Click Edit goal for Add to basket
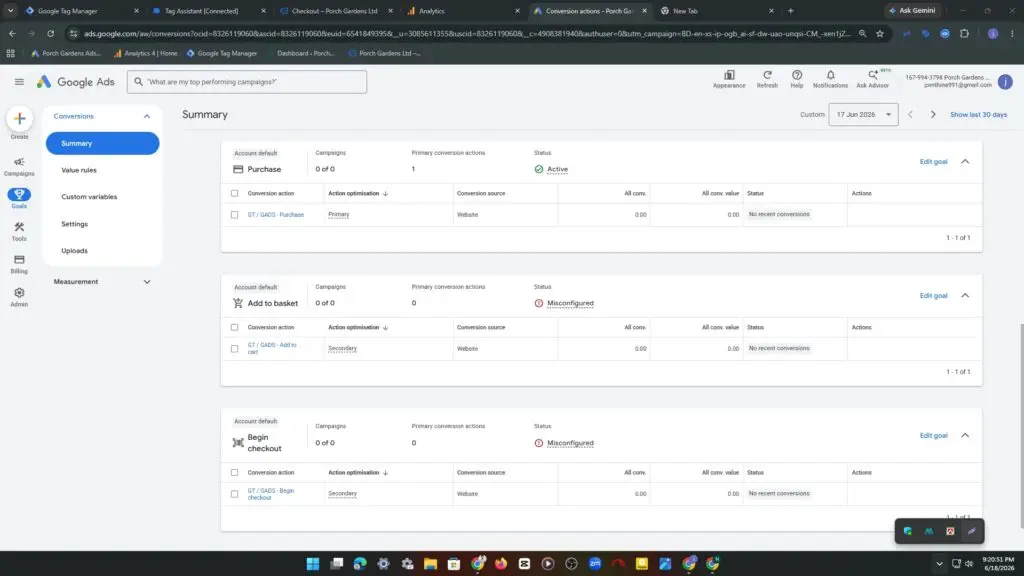Screen dimensions: 1024x576 click(933, 295)
